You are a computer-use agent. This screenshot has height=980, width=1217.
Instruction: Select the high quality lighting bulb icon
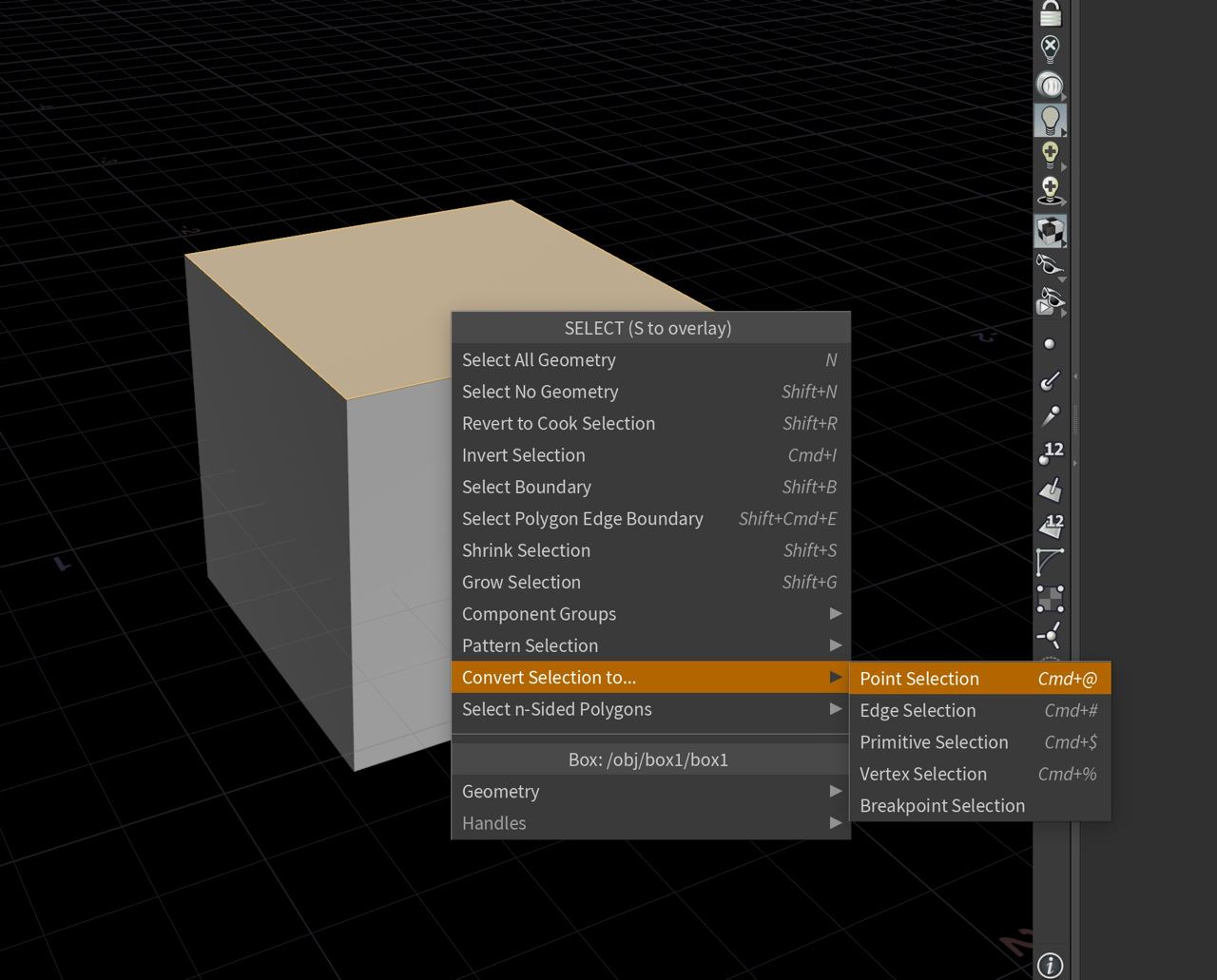1050,156
